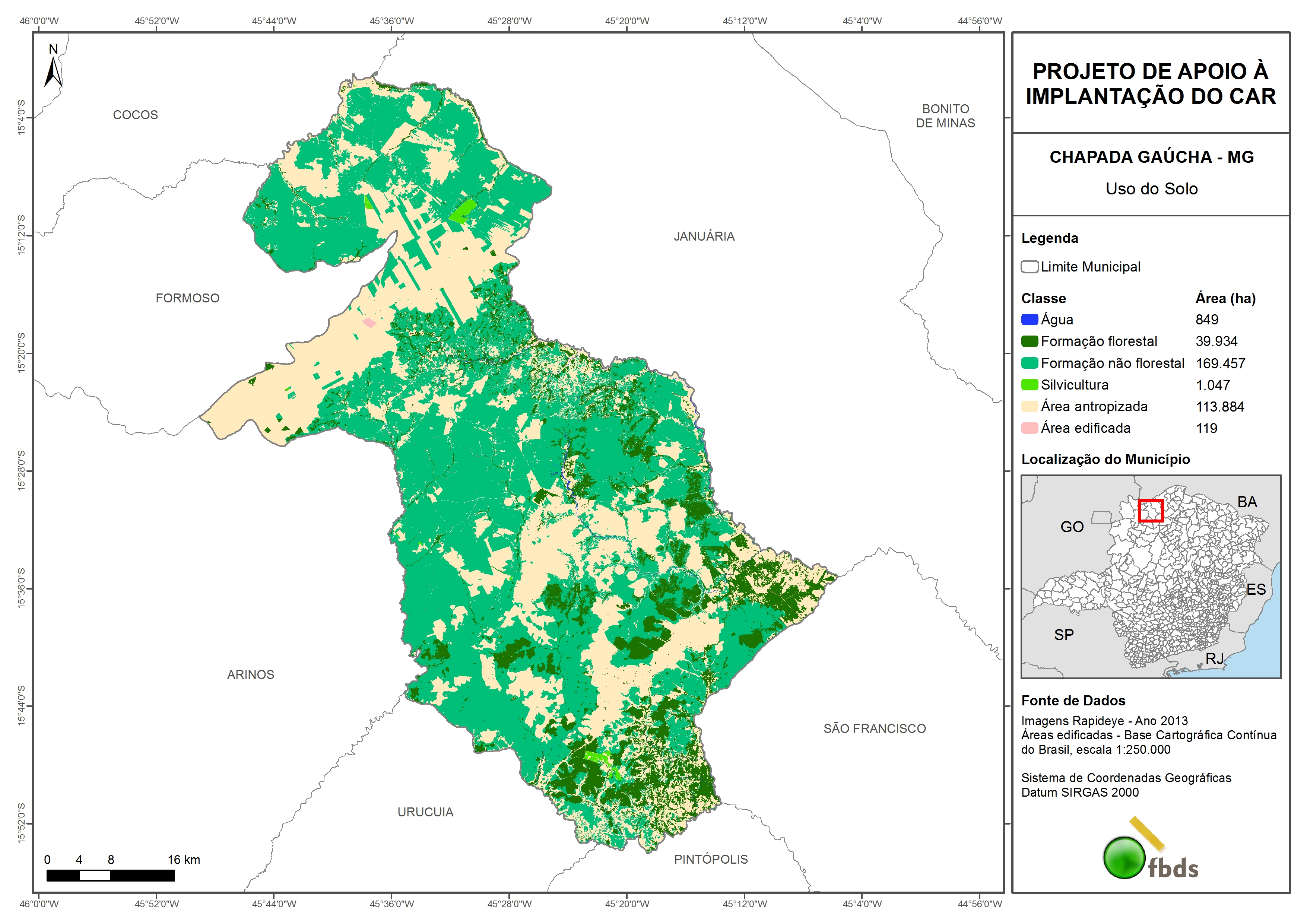Click the Fonte de Dados heading
Screen dimensions: 1307x924
click(1073, 701)
